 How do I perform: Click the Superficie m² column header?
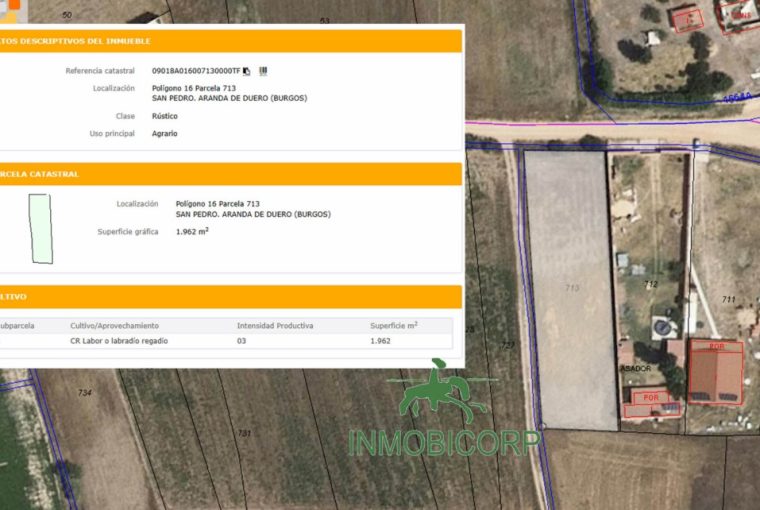tap(393, 326)
